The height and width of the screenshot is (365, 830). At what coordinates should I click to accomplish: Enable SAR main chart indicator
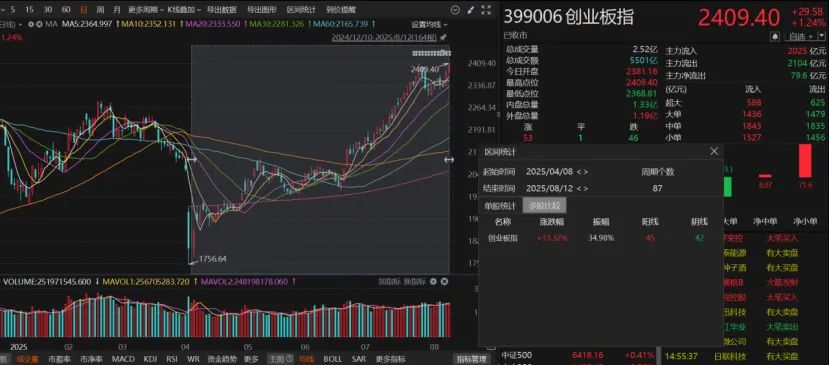point(359,359)
